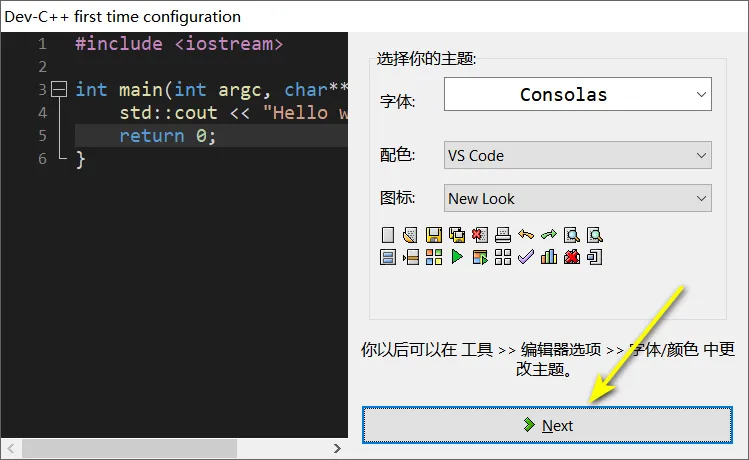This screenshot has height=460, width=749.
Task: Click the green redo arrow icon
Action: click(548, 236)
